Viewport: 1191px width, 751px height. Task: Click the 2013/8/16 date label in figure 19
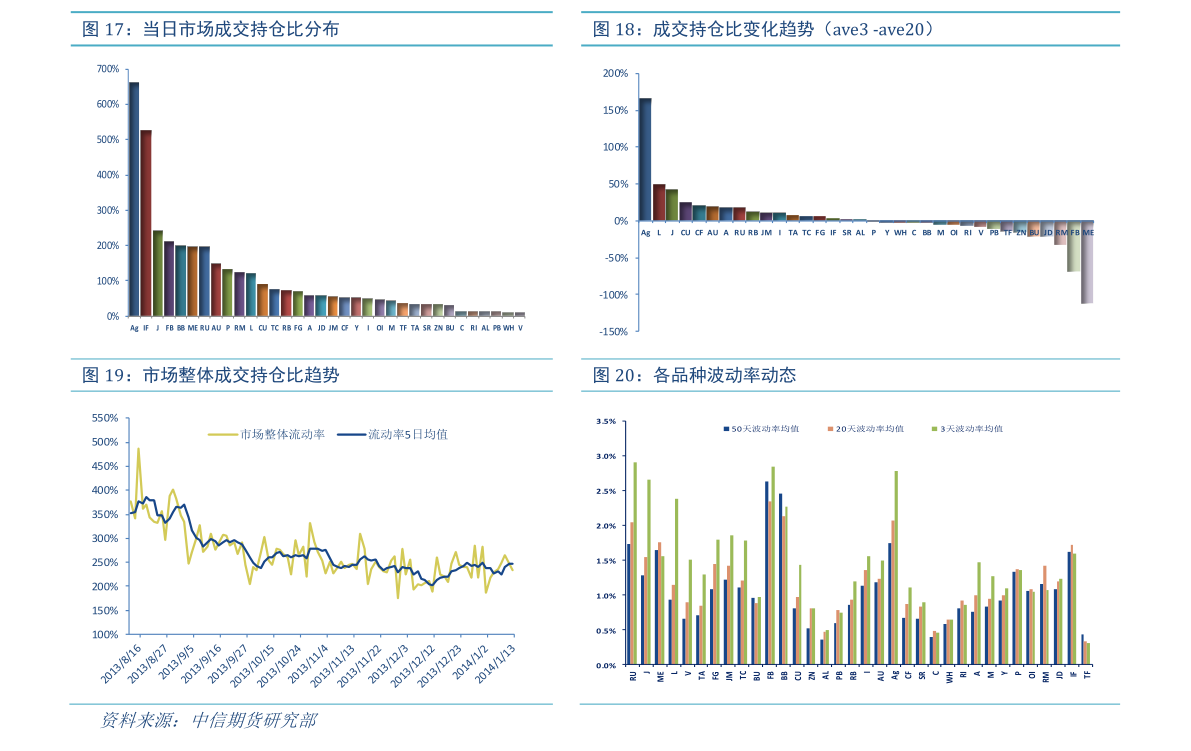click(122, 663)
